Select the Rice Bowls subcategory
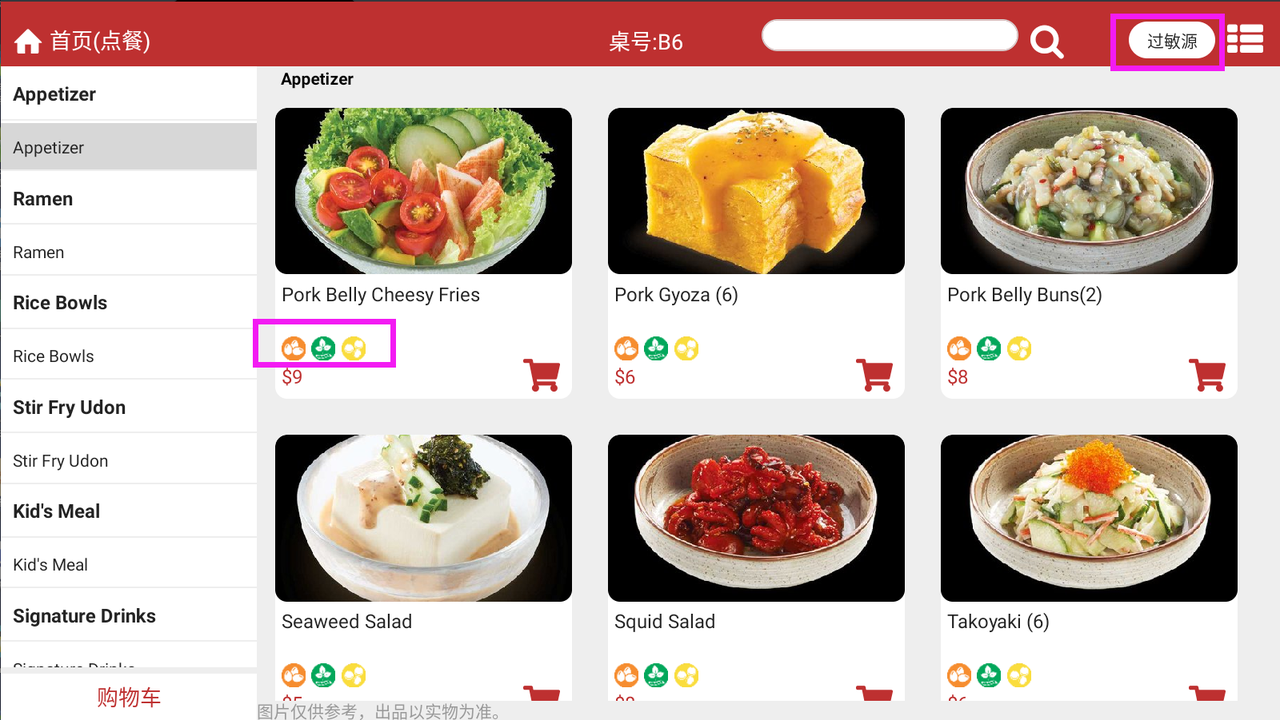Image resolution: width=1280 pixels, height=720 pixels. (129, 356)
